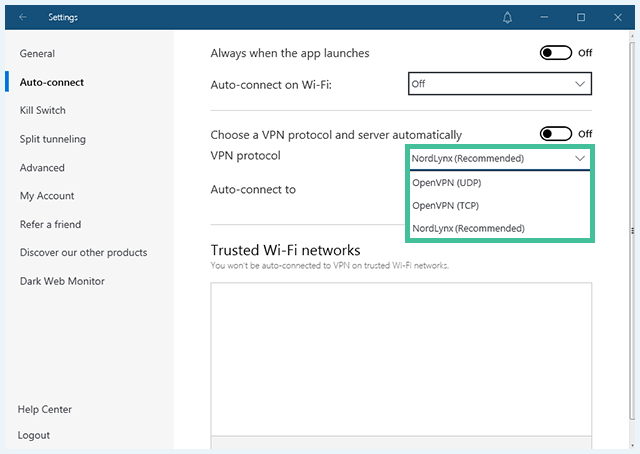Maximize the Settings window
This screenshot has width=640, height=454.
click(581, 17)
